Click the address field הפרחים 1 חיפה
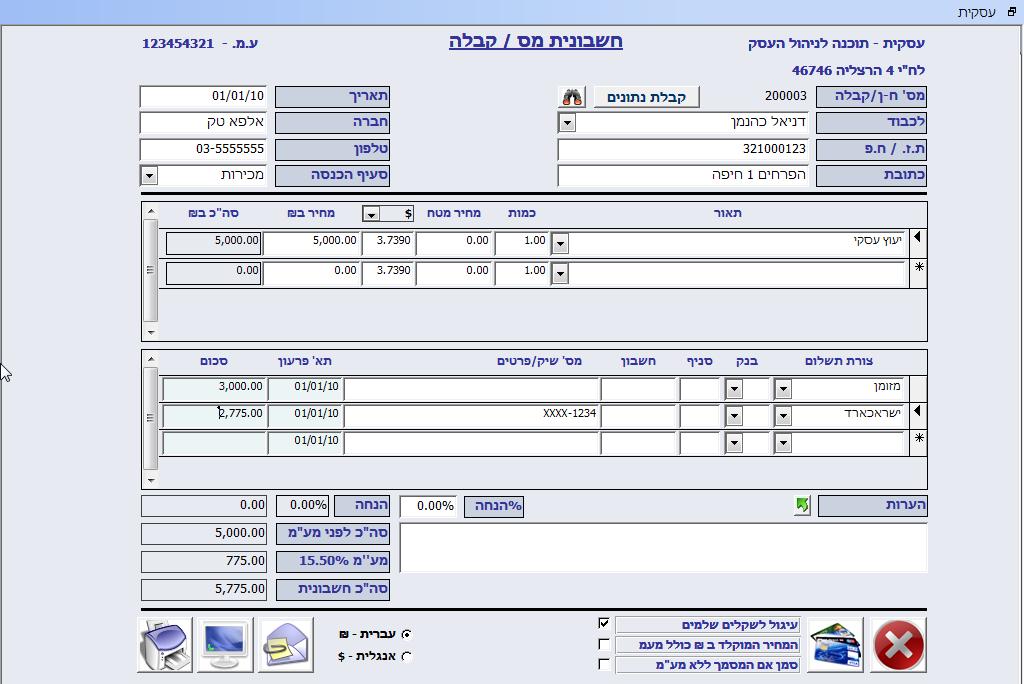 point(683,176)
